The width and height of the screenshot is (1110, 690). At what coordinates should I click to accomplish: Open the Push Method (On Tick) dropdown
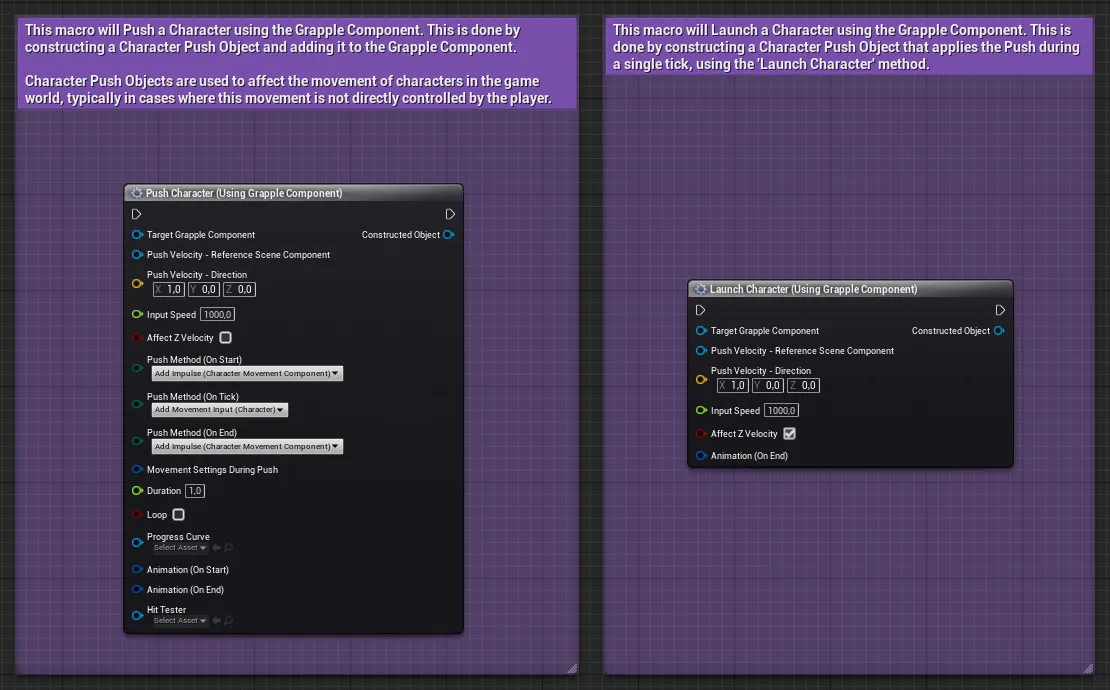click(x=219, y=410)
